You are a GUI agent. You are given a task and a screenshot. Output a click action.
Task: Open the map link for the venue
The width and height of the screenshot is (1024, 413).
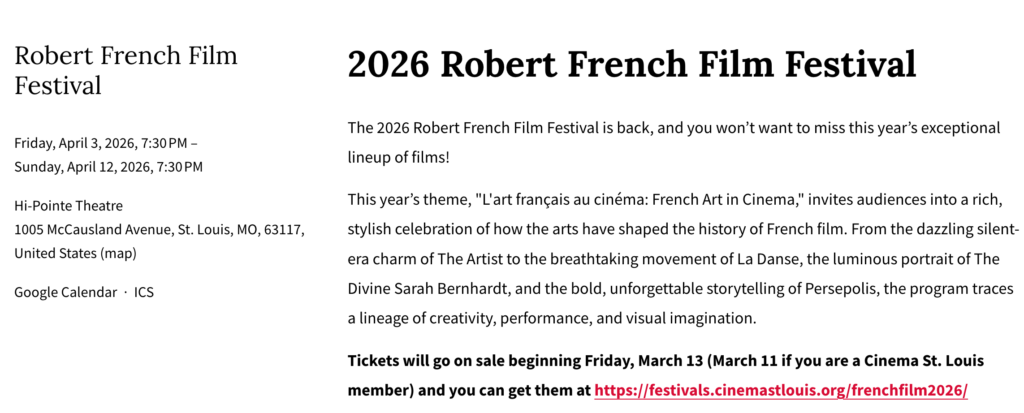pos(119,253)
